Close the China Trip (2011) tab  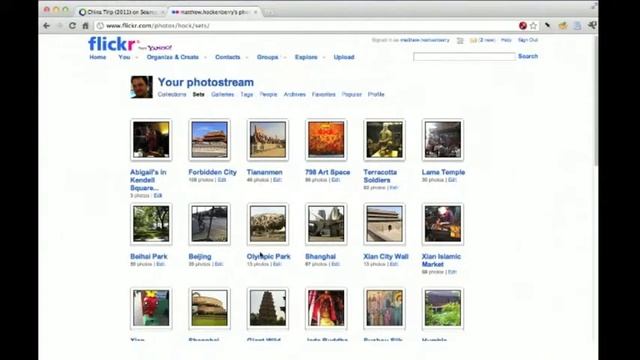pos(162,12)
